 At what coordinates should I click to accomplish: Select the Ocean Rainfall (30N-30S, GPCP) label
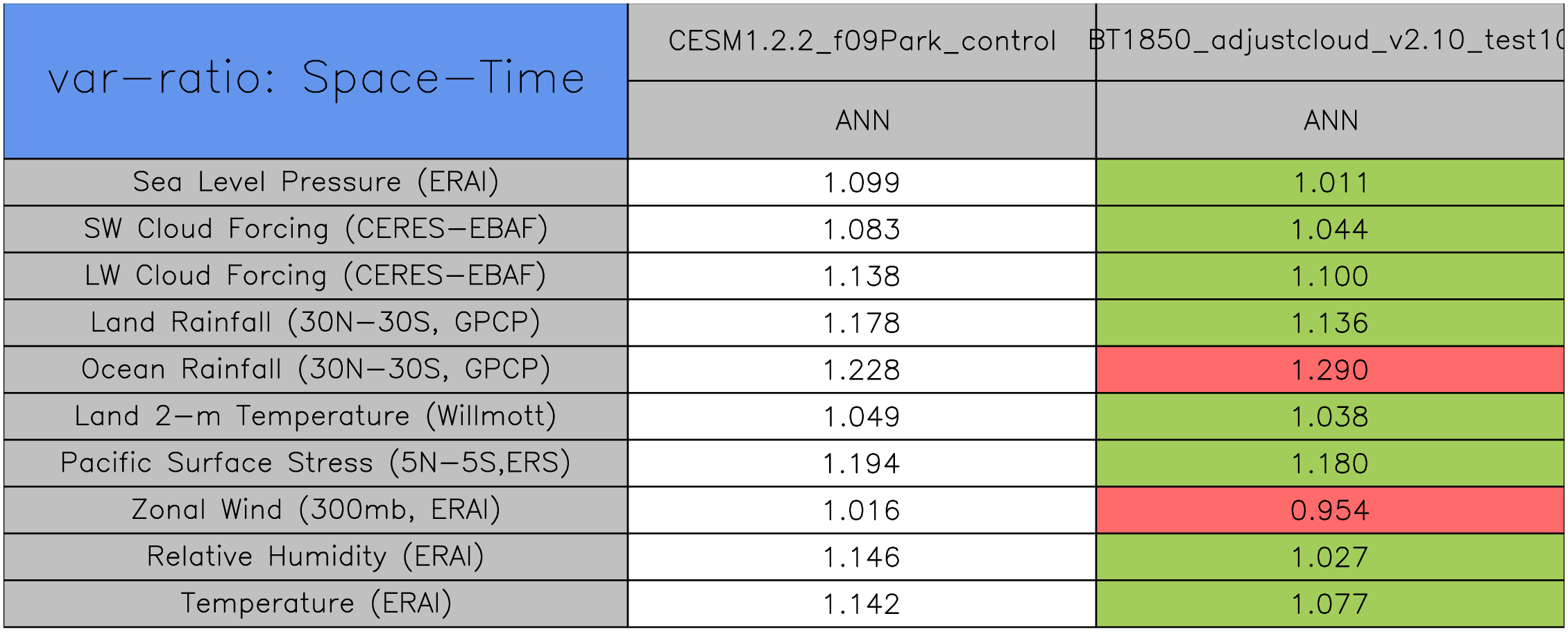coord(316,370)
